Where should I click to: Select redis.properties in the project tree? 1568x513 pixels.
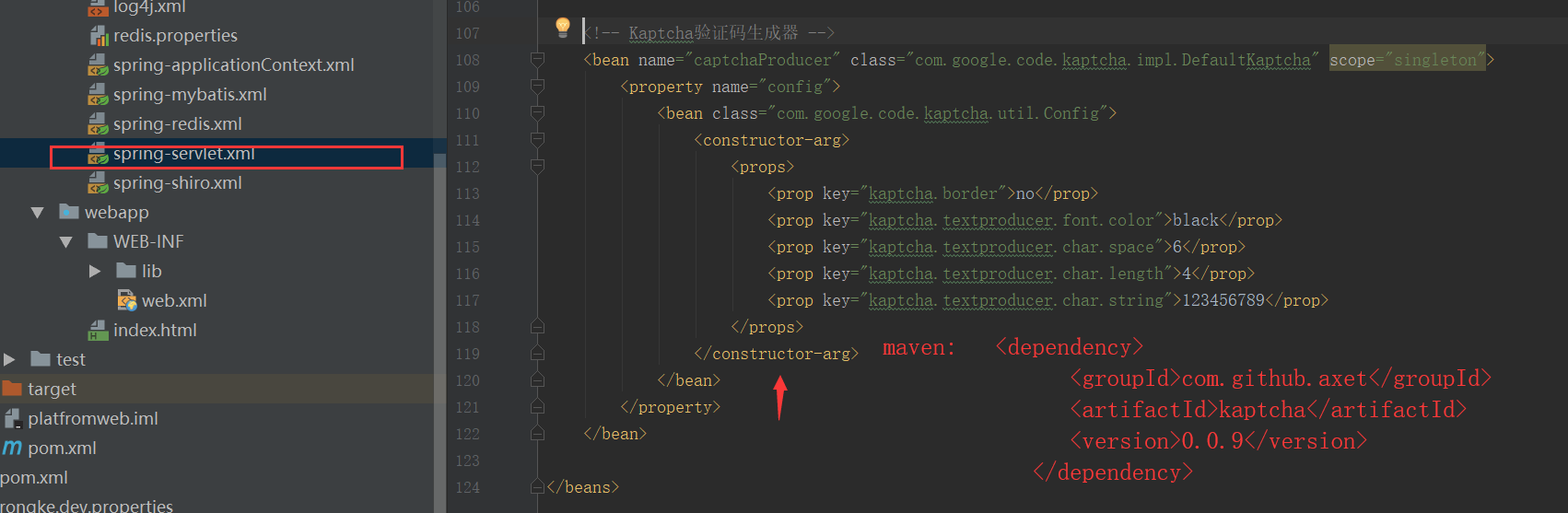[x=175, y=36]
